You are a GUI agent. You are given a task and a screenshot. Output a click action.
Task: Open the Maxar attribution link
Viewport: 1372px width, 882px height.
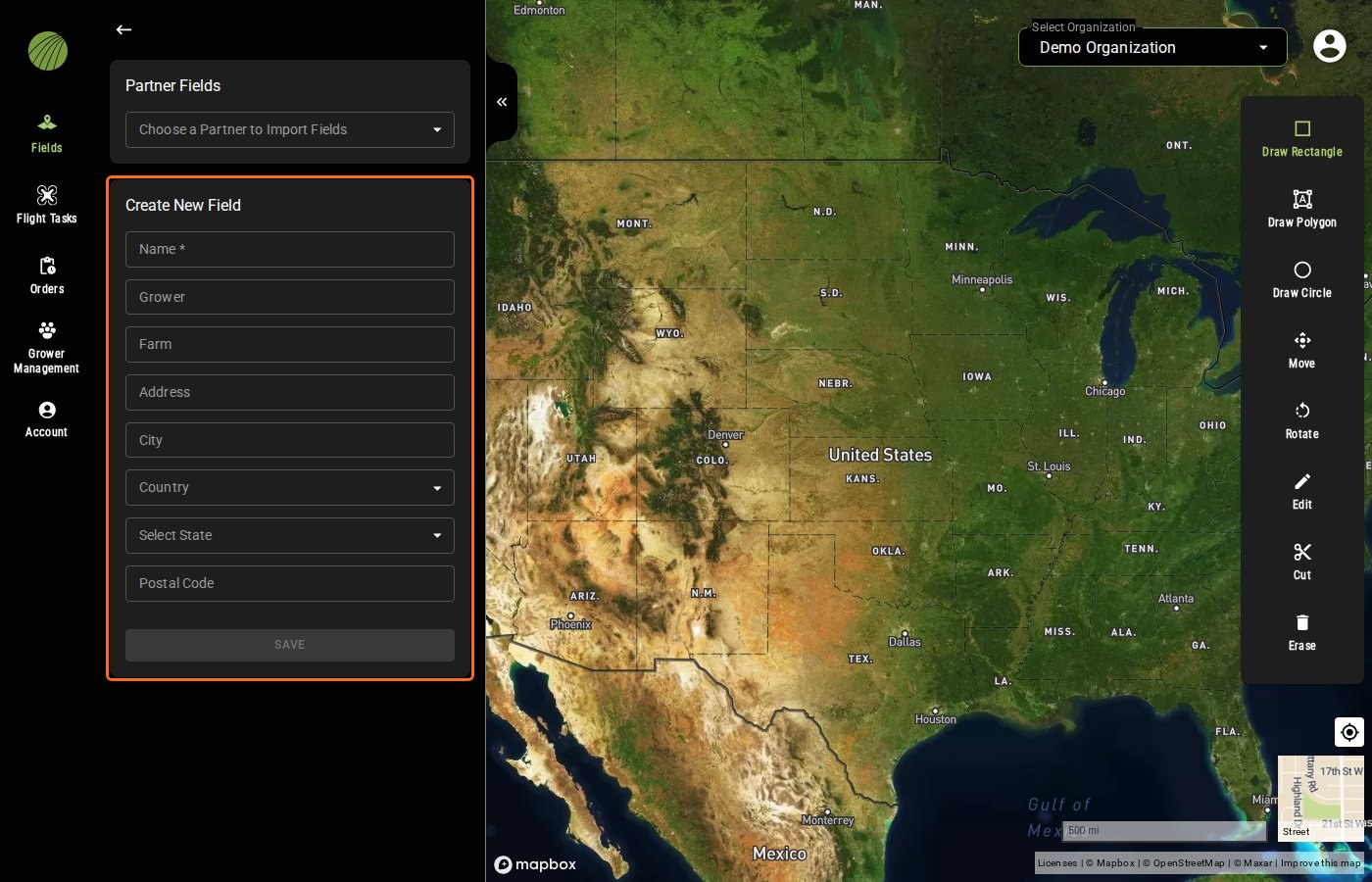[x=1252, y=863]
